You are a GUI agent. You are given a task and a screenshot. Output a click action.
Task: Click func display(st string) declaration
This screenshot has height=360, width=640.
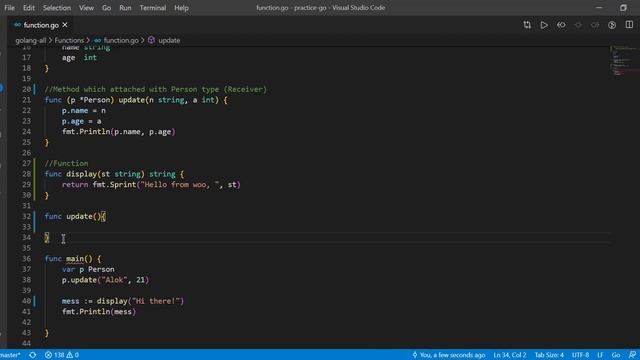click(x=114, y=174)
